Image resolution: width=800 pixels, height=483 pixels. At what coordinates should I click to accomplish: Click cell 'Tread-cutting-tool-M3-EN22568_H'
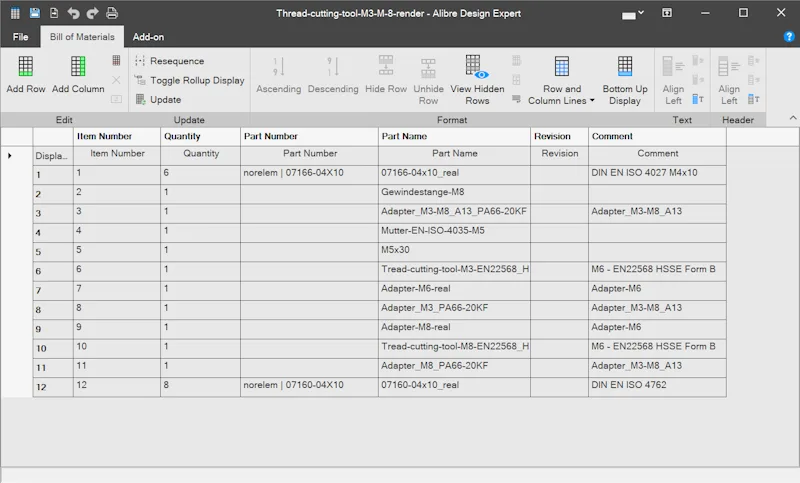[x=455, y=269]
